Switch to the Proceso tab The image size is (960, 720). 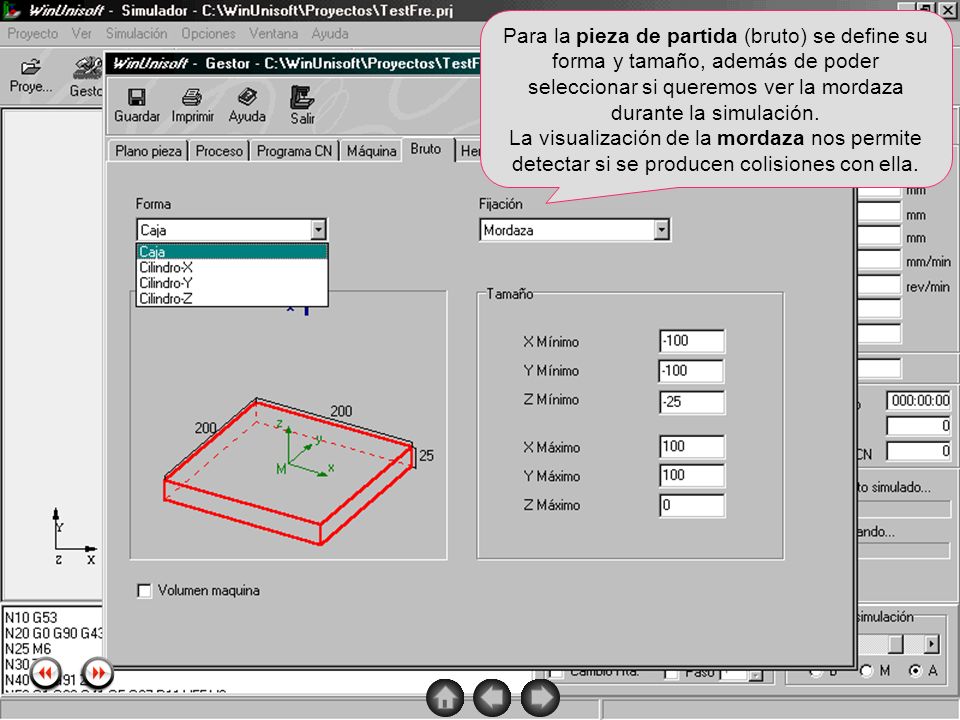(219, 151)
